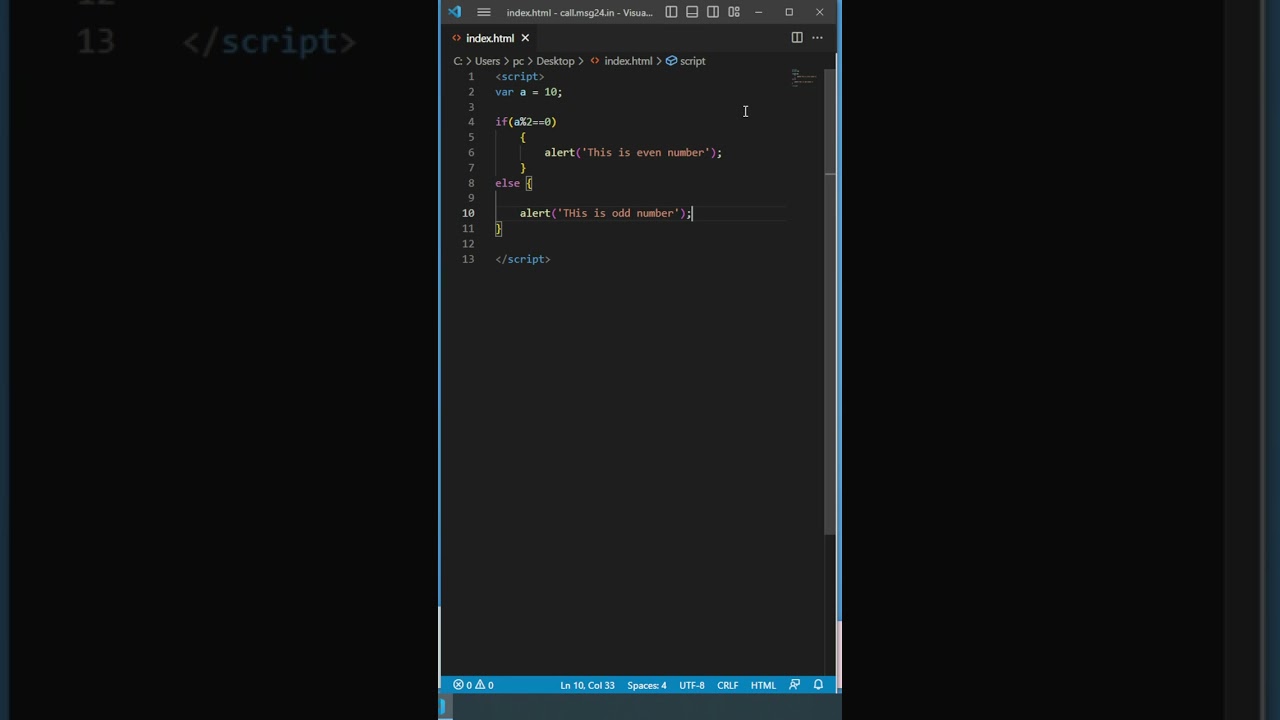Change line ending via CRLF
Viewport: 1280px width, 720px height.
[727, 685]
